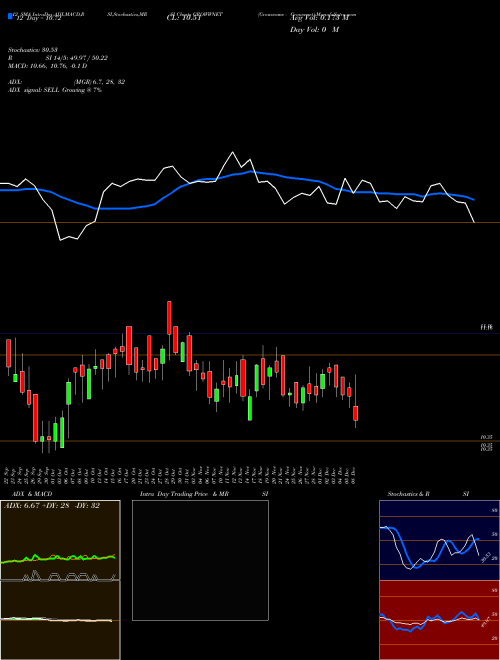Viewport: 500px width, 660px height.
Task: Click the '(MGR) 6.7, 28, 32' ADX values
Action: (x=99, y=82)
